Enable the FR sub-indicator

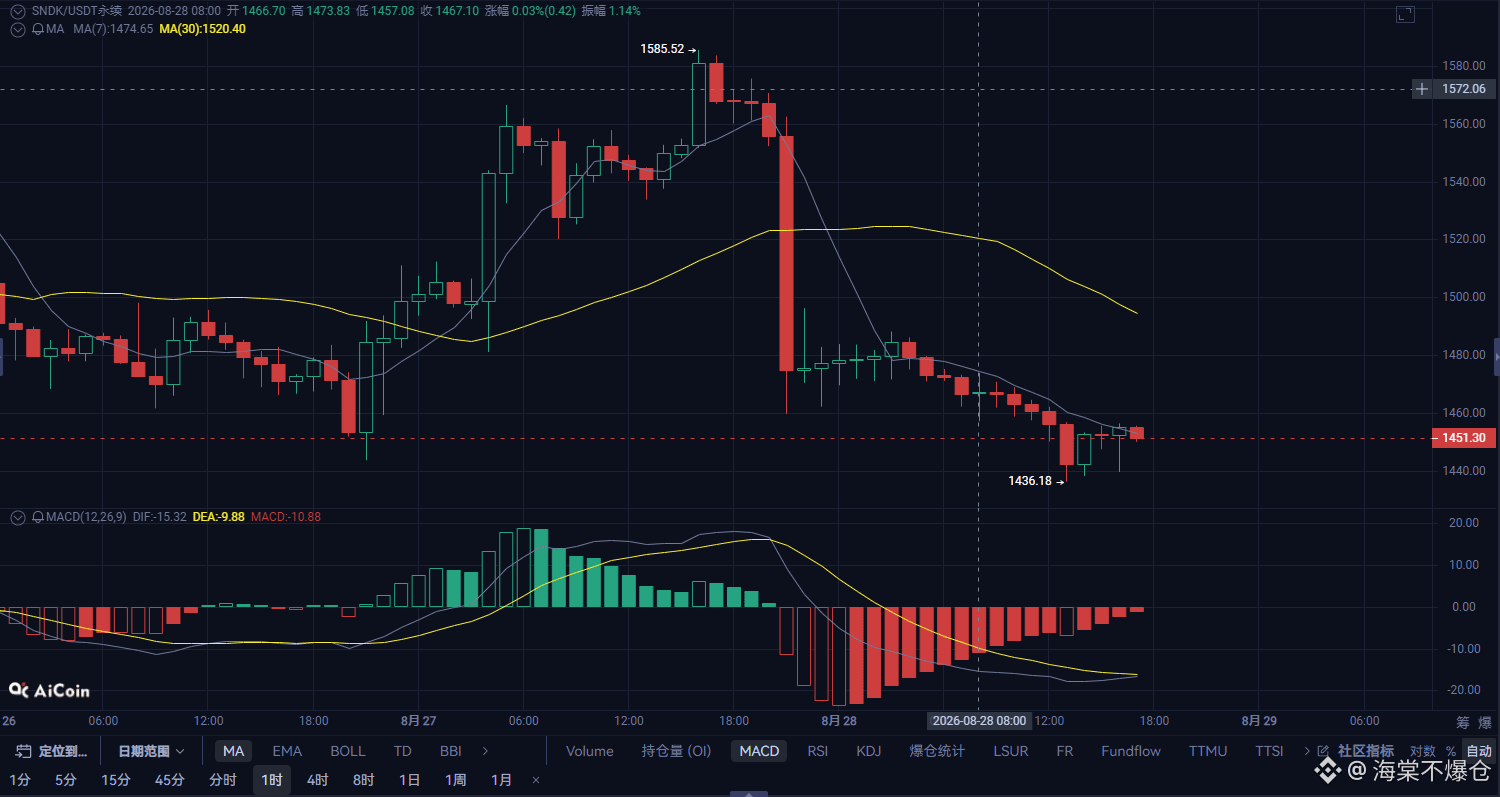point(1065,751)
